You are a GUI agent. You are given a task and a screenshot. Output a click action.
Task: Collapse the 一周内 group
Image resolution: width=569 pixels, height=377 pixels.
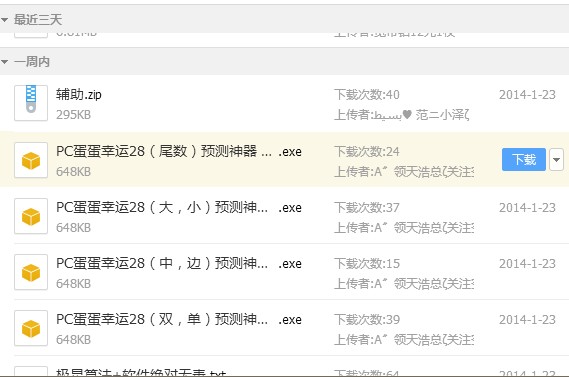click(x=5, y=62)
